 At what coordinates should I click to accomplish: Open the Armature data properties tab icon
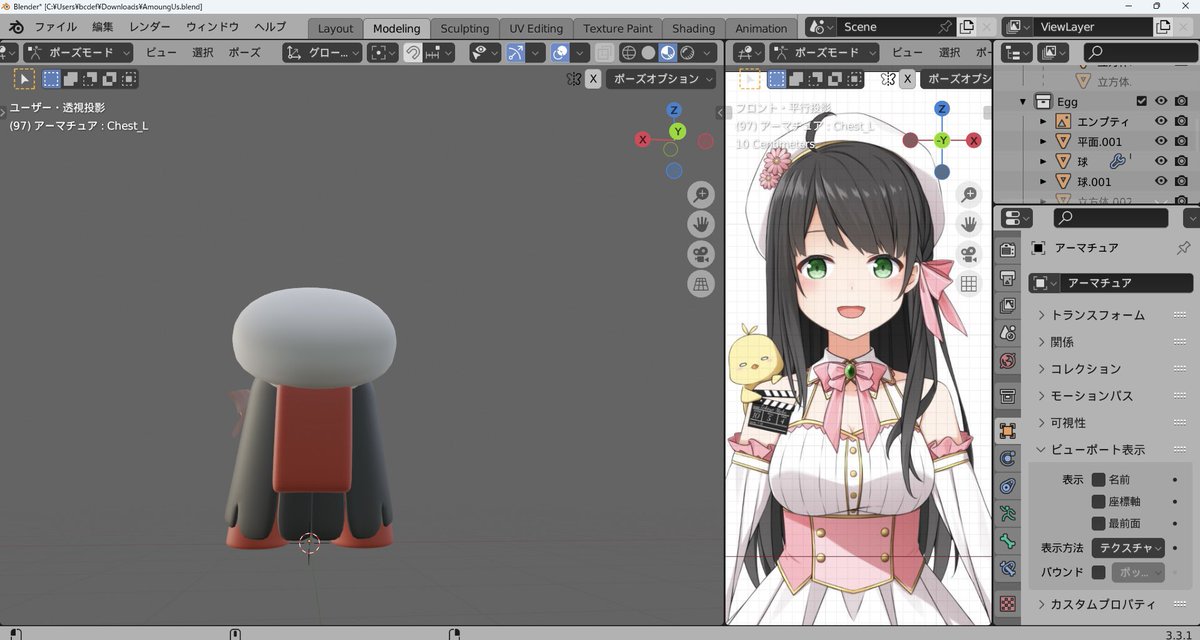click(x=1008, y=514)
